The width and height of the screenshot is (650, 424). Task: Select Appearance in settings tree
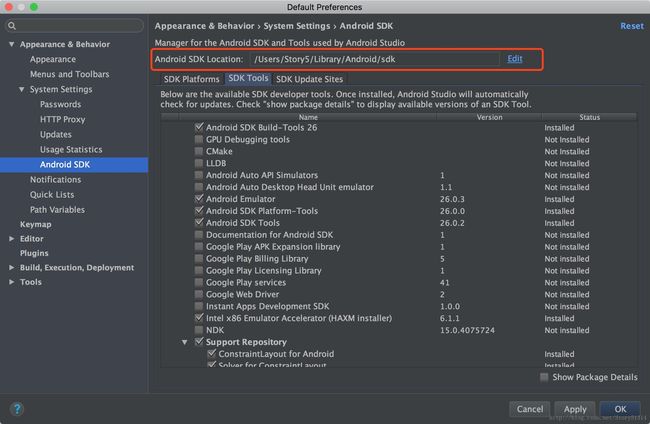(x=53, y=59)
